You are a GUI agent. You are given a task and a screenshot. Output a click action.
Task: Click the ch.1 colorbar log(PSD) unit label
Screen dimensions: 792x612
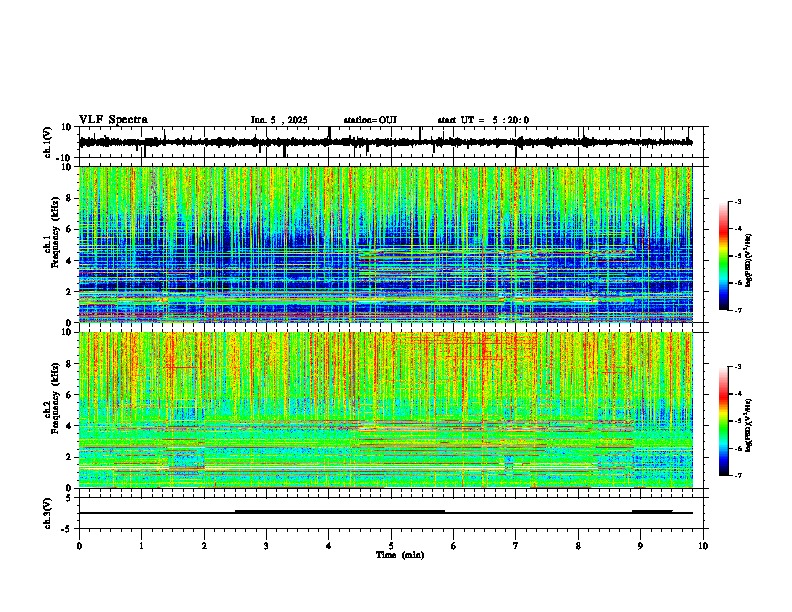pyautogui.click(x=749, y=261)
